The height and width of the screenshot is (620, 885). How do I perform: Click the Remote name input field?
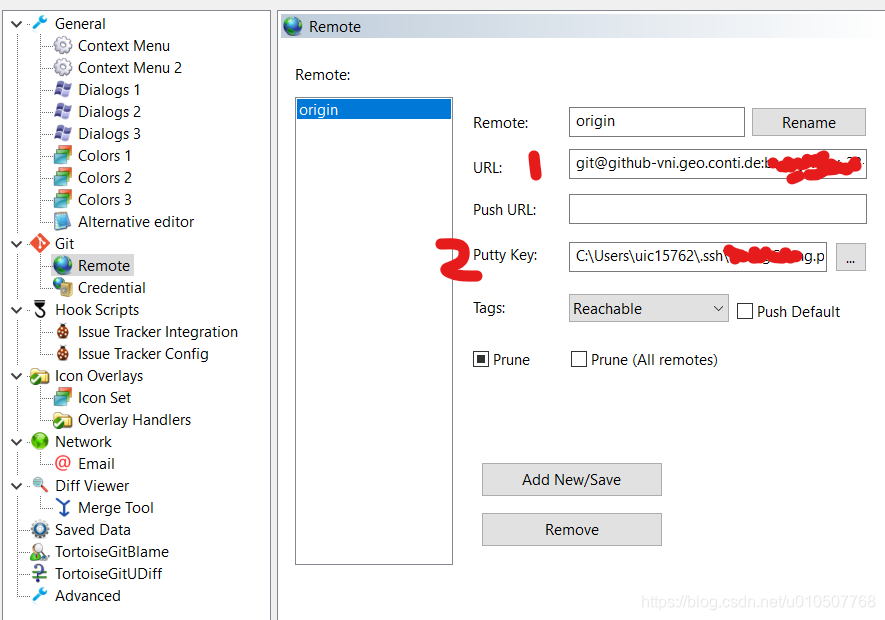656,122
